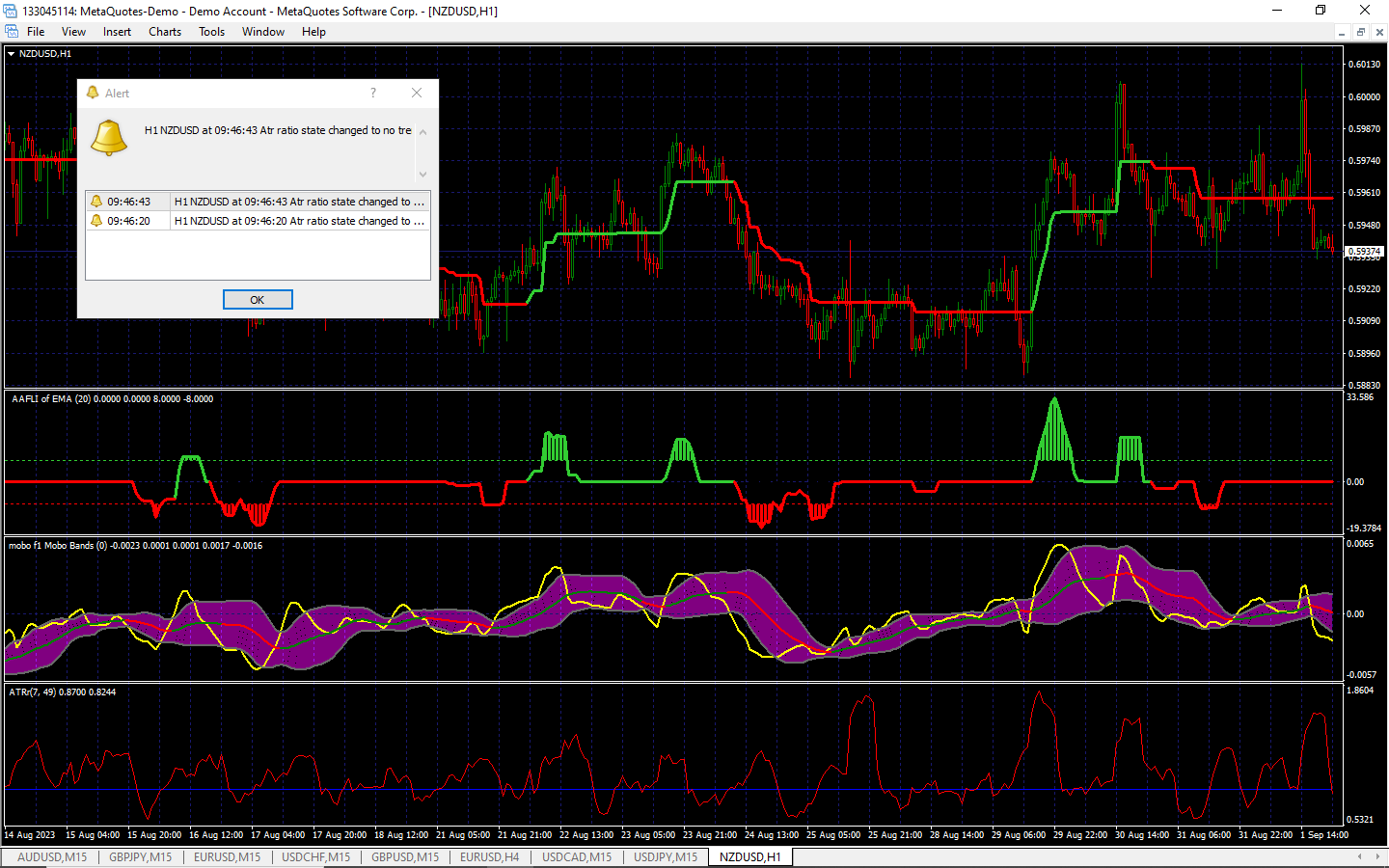Minimize the inner chart window
The image size is (1389, 868).
click(1341, 32)
